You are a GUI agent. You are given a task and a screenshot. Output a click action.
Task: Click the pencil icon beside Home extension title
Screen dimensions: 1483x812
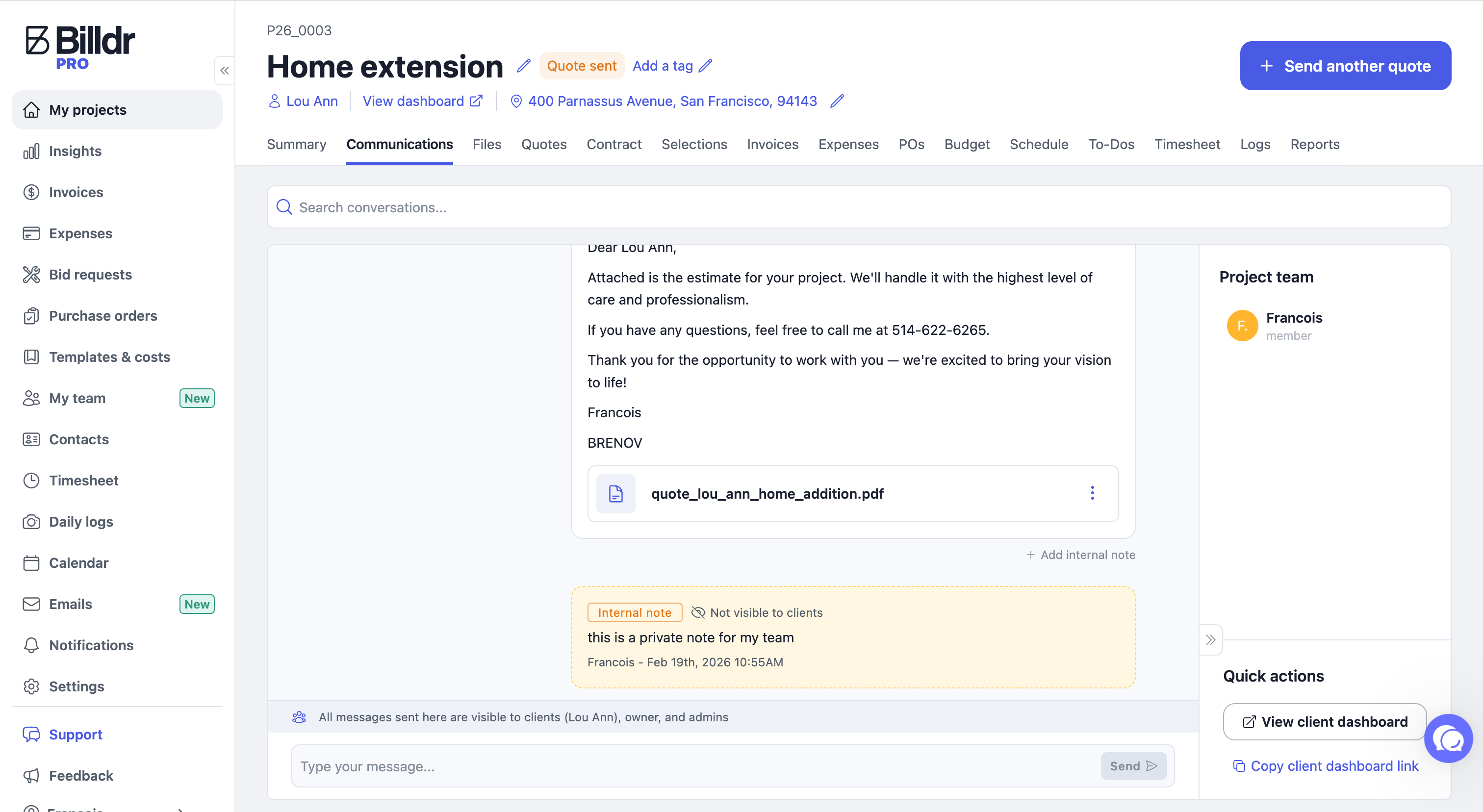523,66
